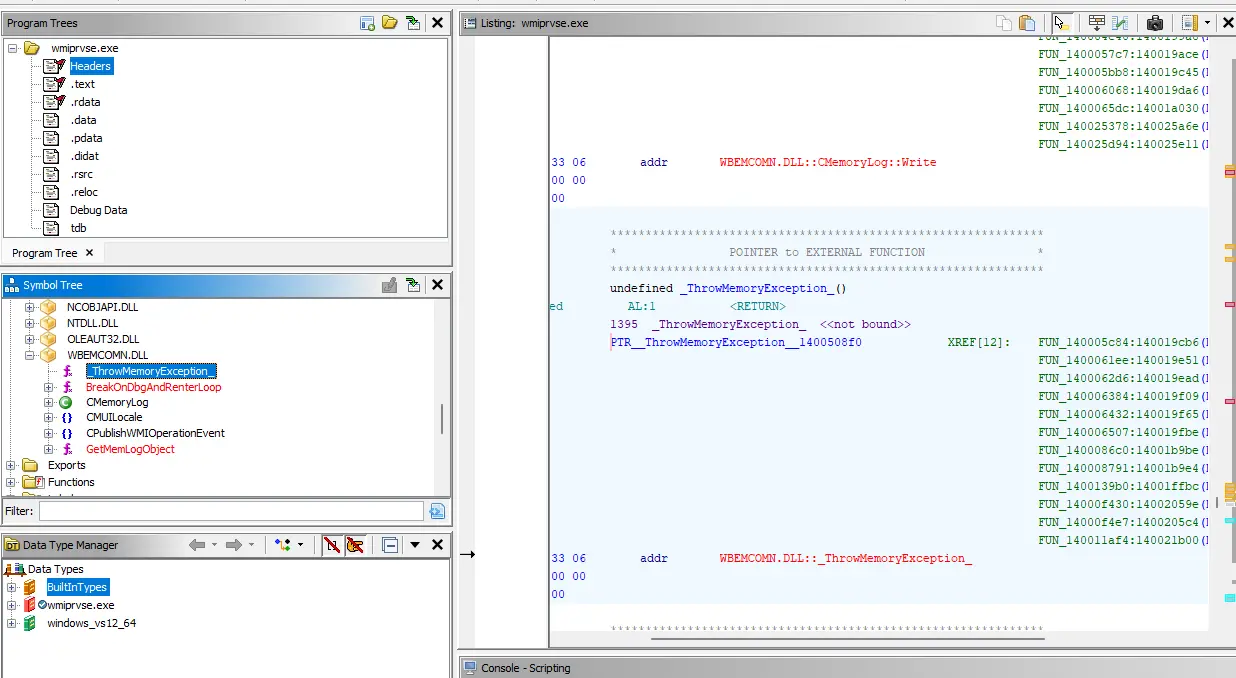Click the Symbol Tree Filter text field
Screen dimensions: 1236x678
click(231, 511)
